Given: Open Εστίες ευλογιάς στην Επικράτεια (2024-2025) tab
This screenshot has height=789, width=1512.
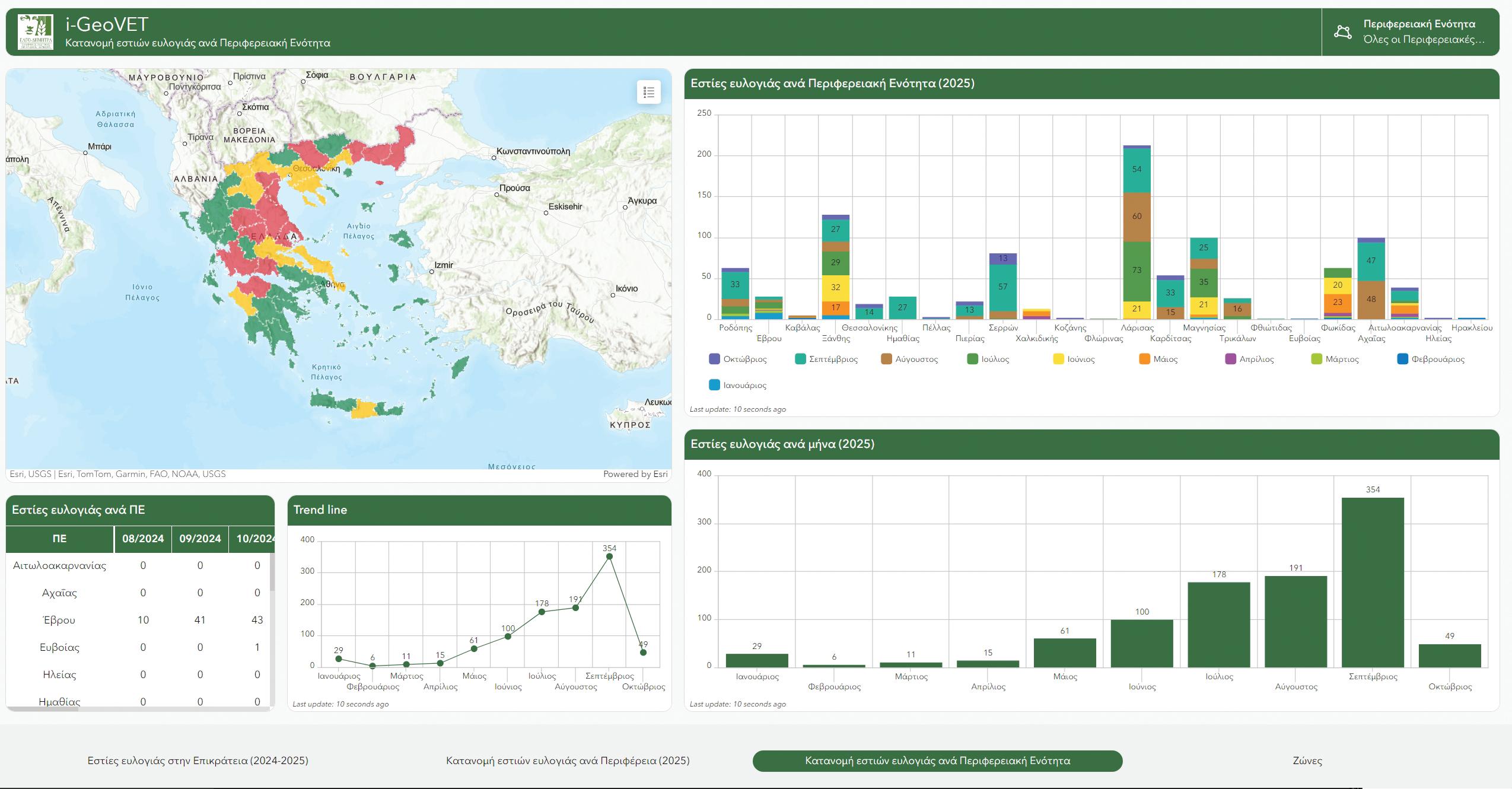Looking at the screenshot, I should [198, 761].
